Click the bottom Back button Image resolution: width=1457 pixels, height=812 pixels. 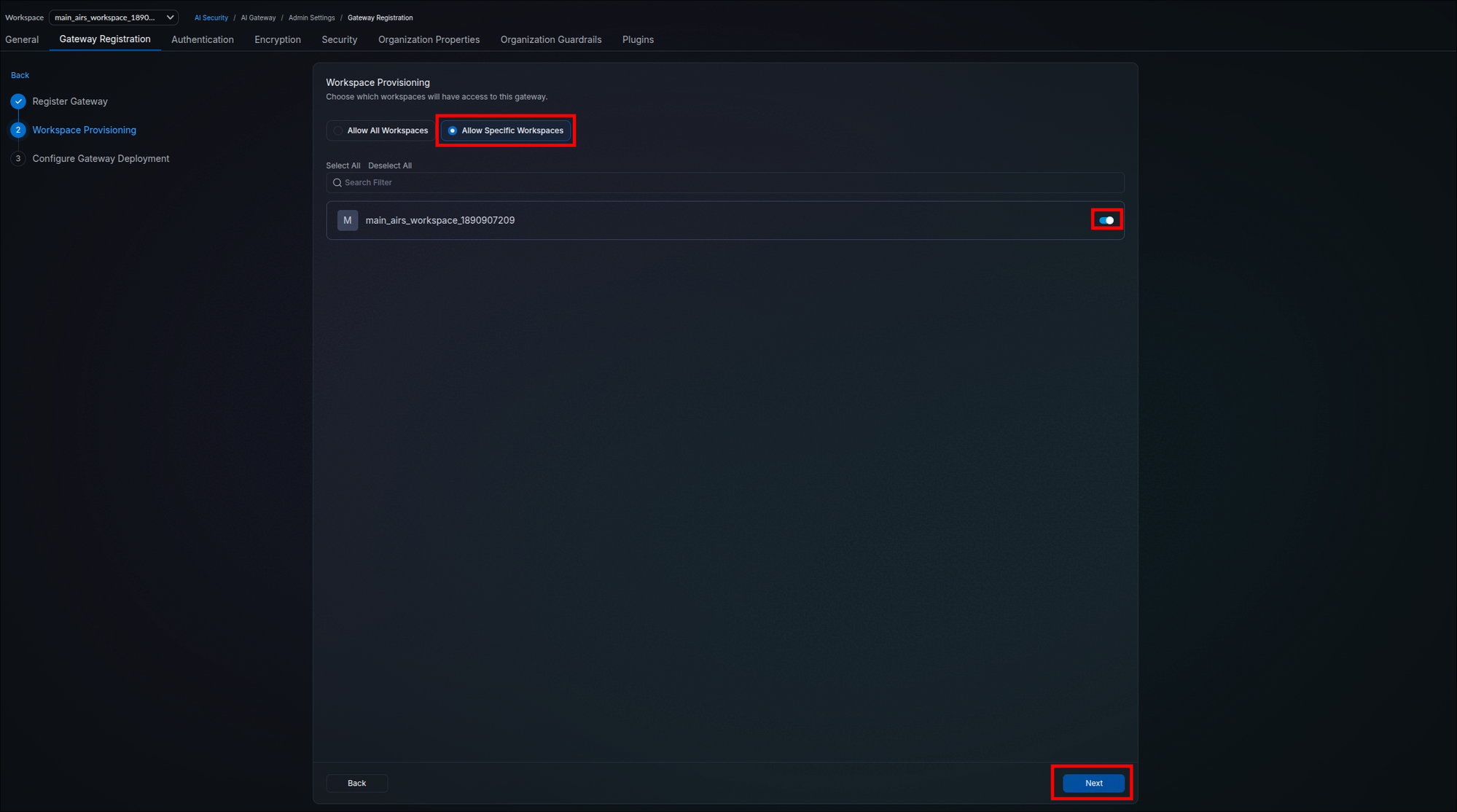[x=357, y=783]
